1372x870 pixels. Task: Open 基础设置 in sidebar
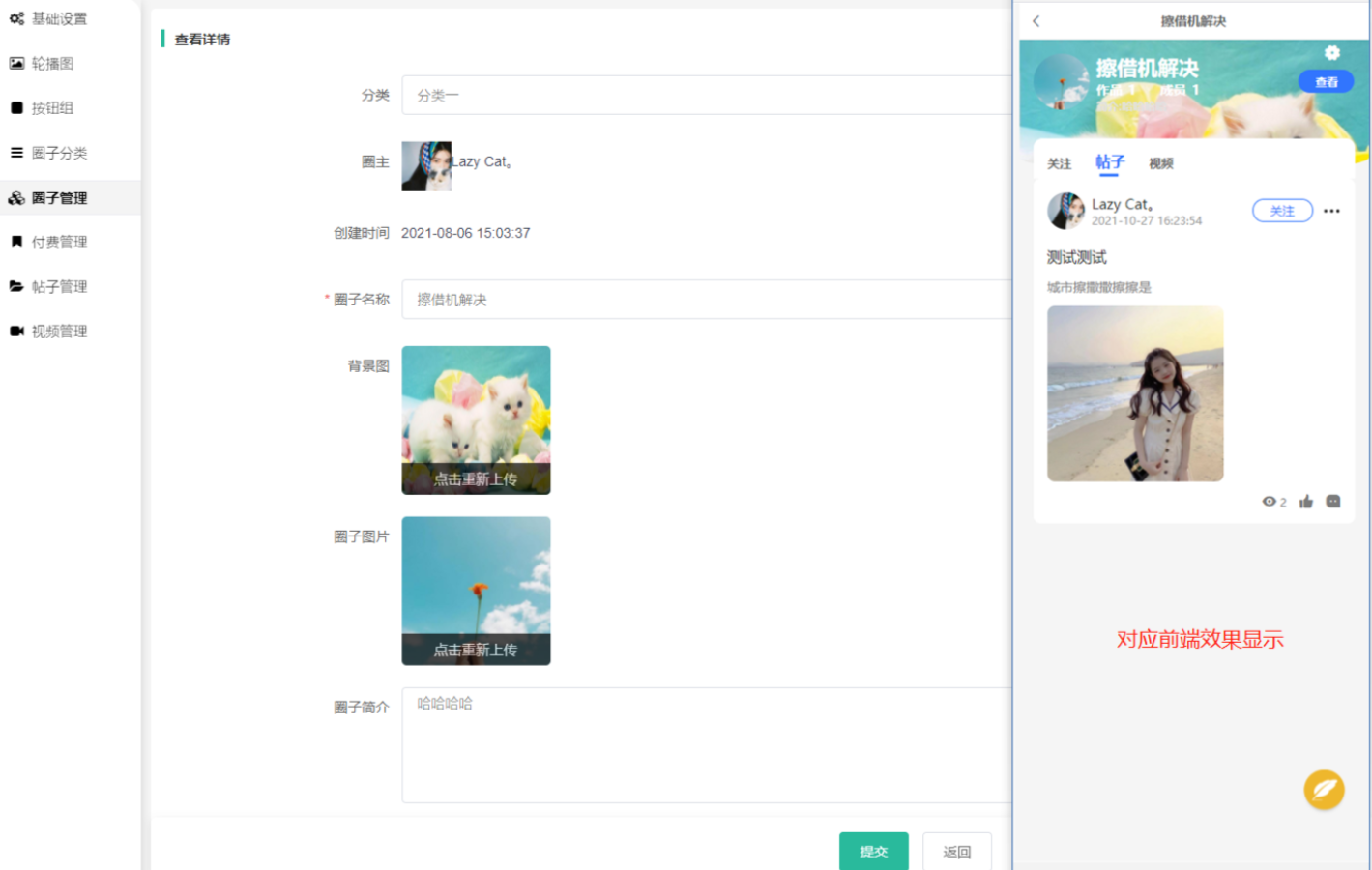pyautogui.click(x=59, y=18)
